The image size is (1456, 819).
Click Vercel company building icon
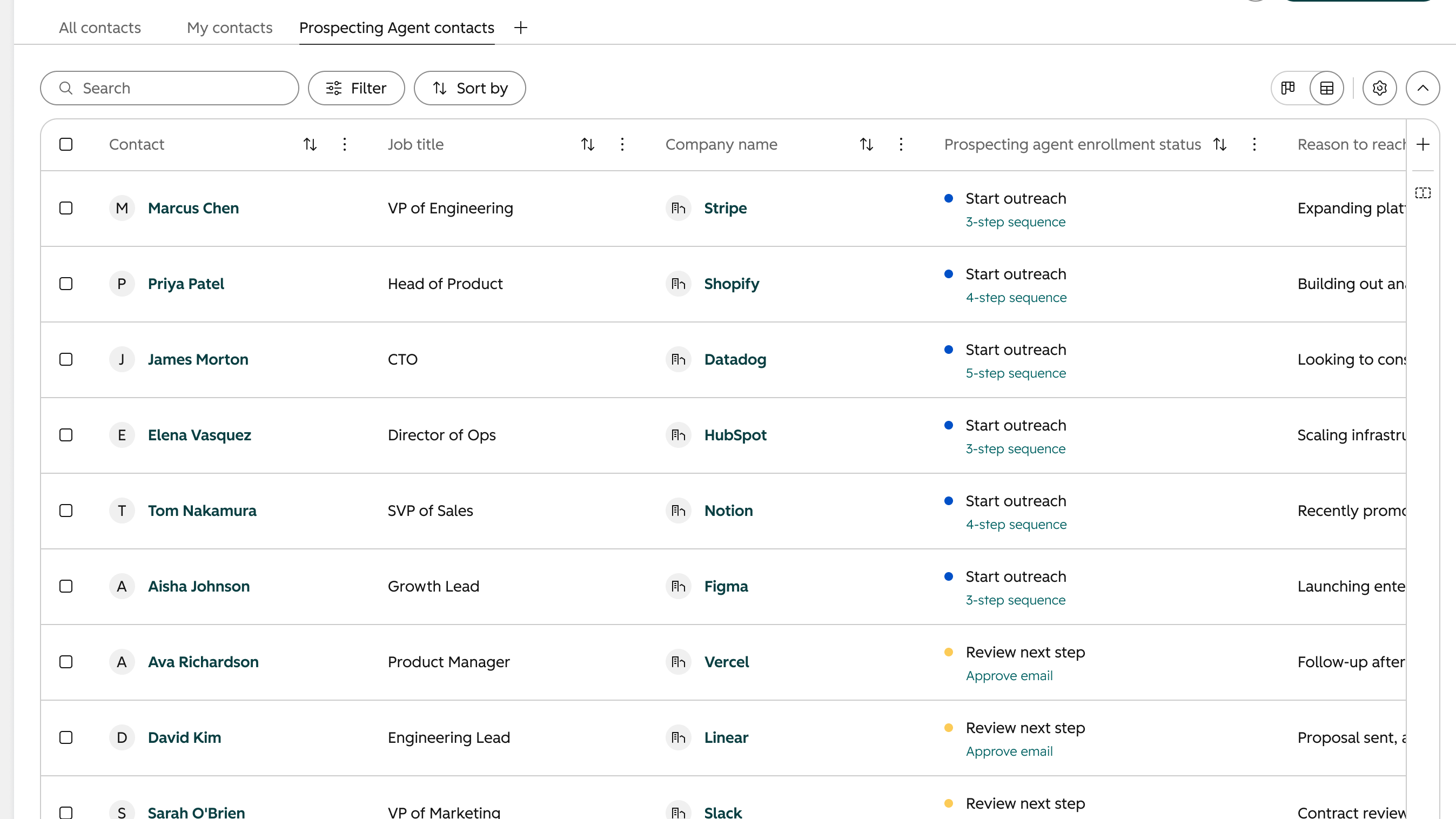coord(678,662)
